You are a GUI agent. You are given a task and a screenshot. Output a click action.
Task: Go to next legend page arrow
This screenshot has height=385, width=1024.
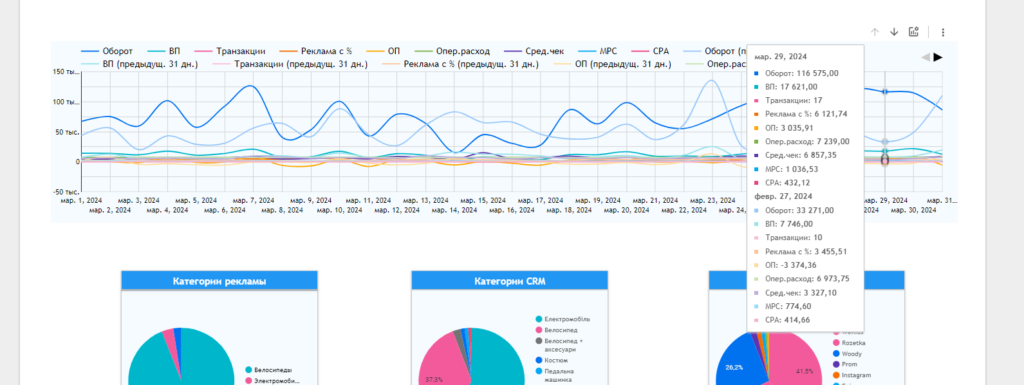point(938,57)
